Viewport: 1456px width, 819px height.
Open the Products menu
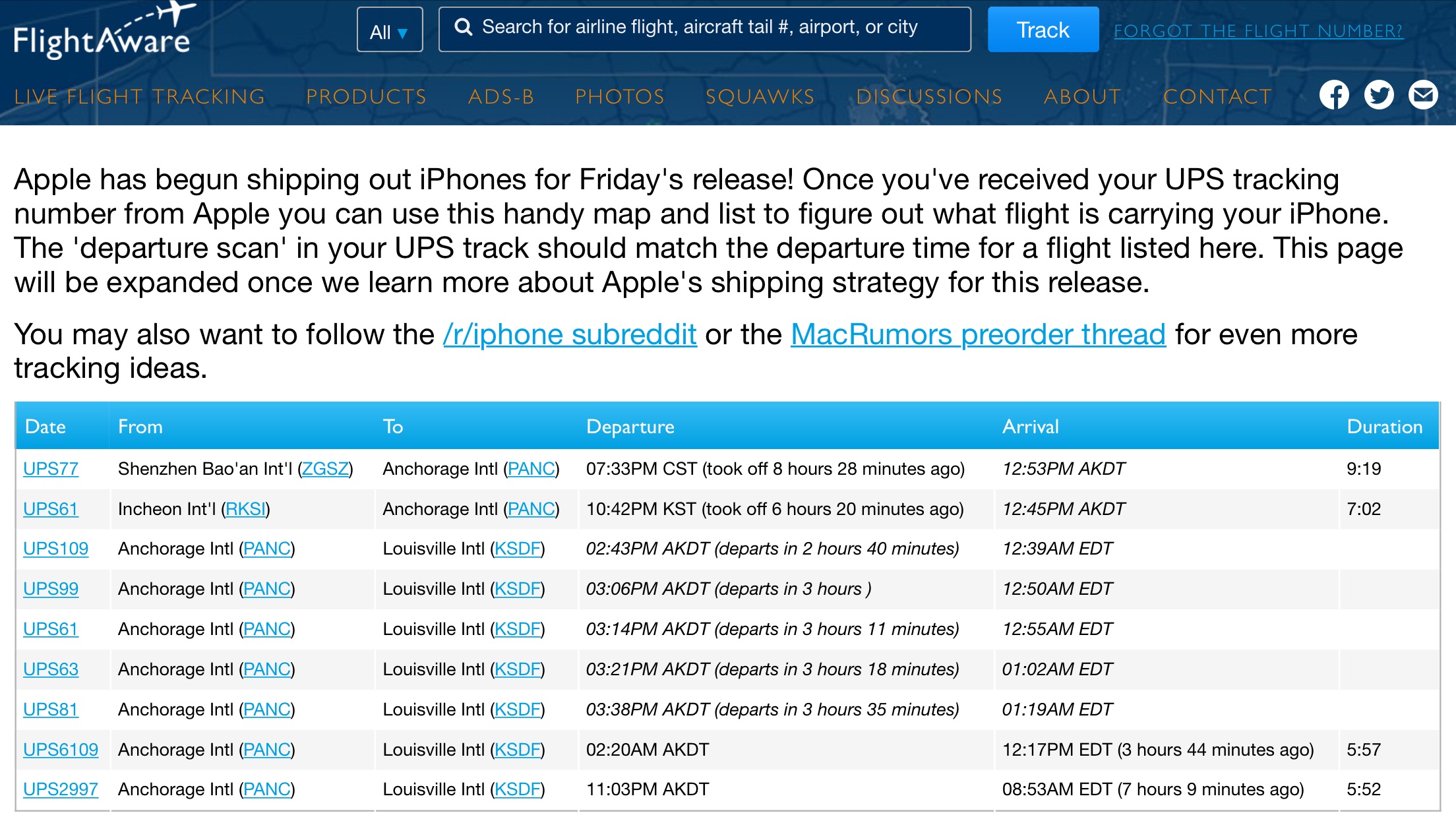(x=367, y=97)
